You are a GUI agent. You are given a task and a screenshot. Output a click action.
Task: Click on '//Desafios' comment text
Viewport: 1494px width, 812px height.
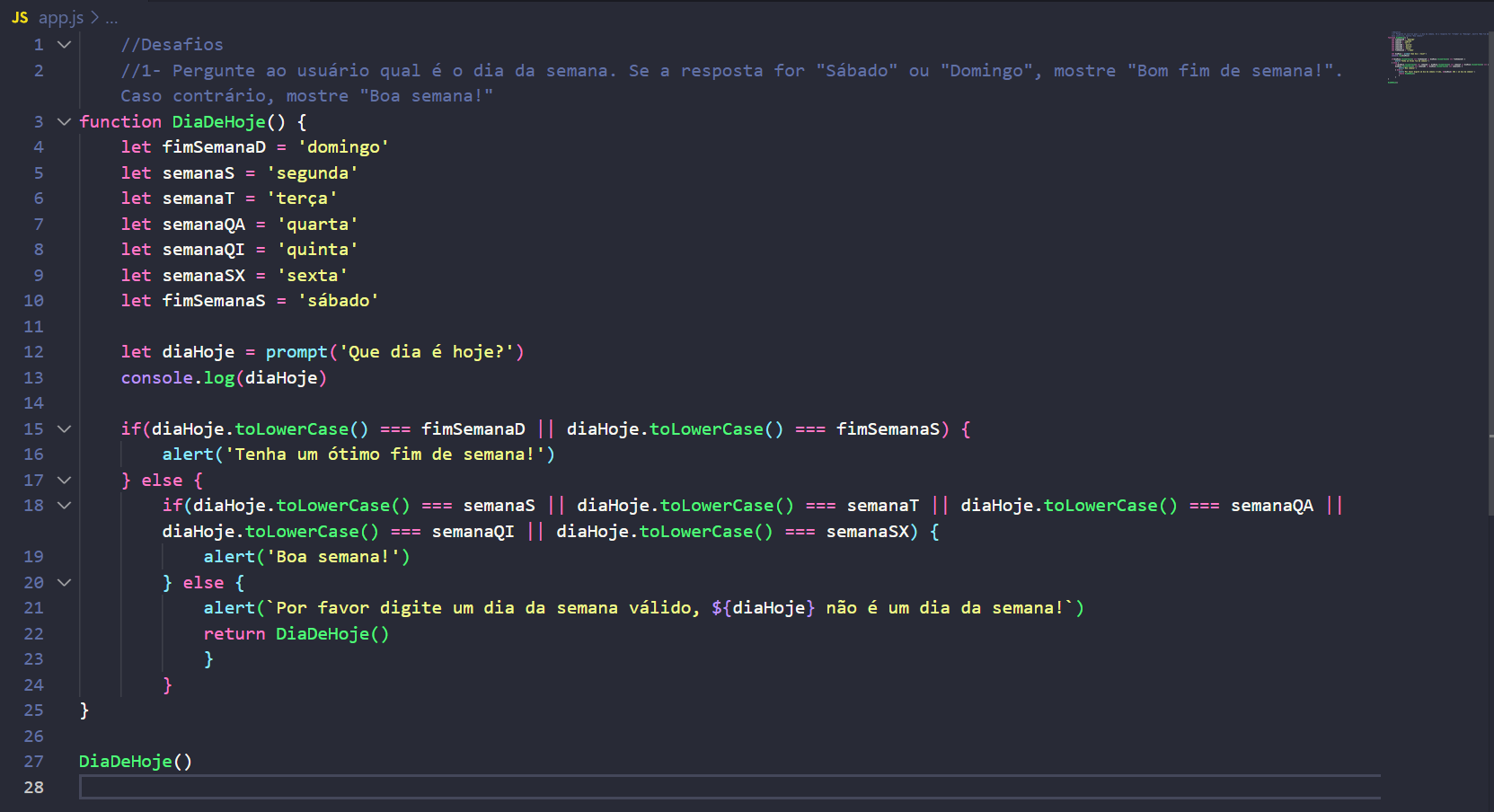click(x=172, y=44)
